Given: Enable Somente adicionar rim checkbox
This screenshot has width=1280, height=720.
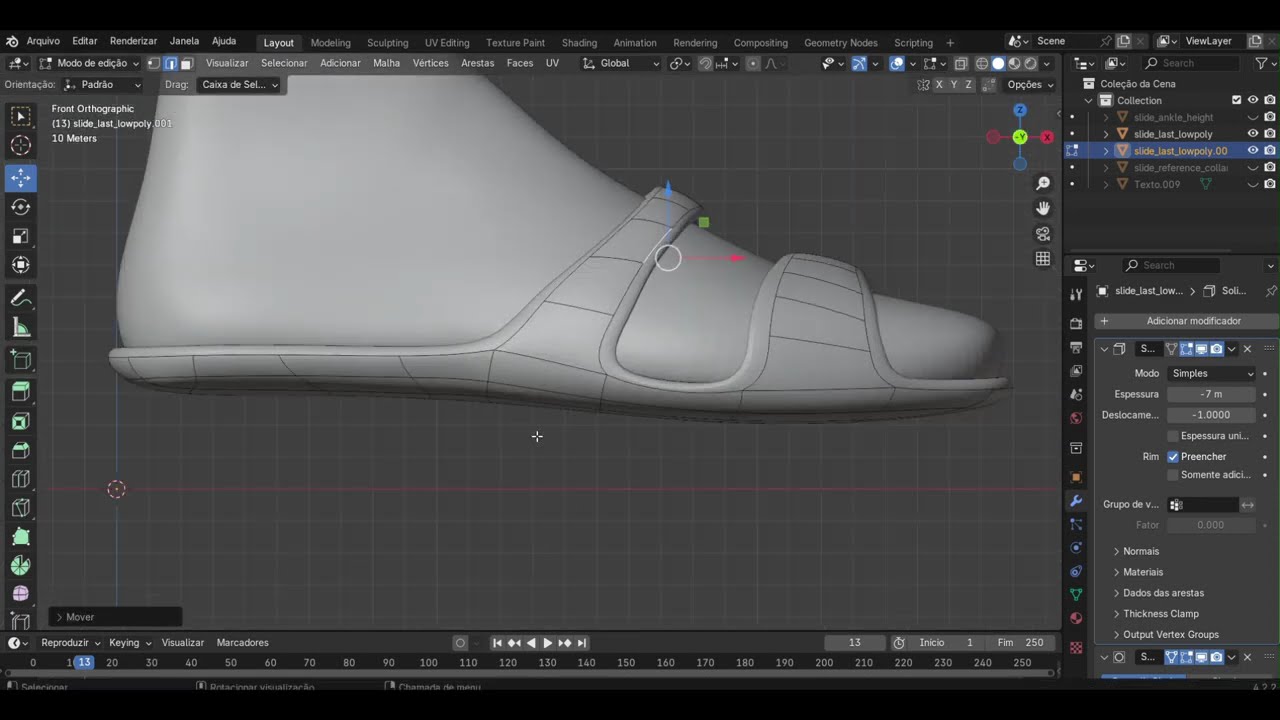Looking at the screenshot, I should [x=1173, y=475].
